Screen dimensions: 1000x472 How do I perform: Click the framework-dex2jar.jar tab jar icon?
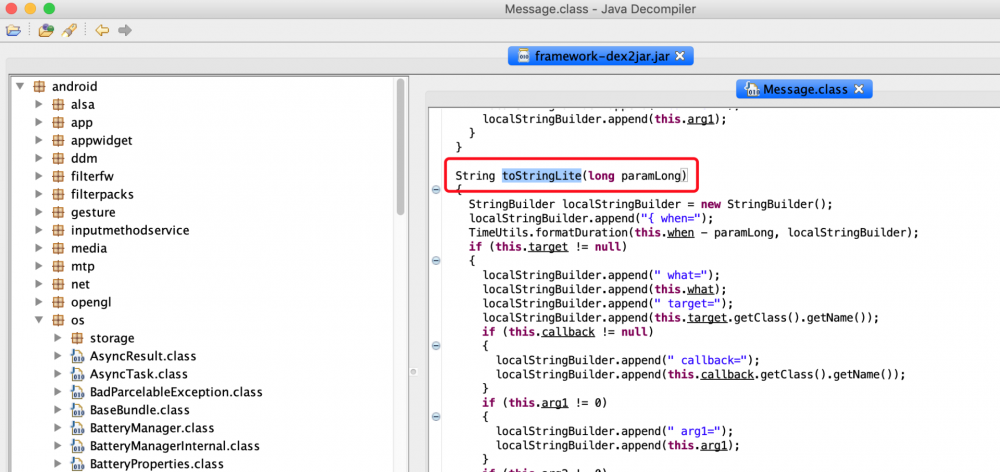(523, 56)
